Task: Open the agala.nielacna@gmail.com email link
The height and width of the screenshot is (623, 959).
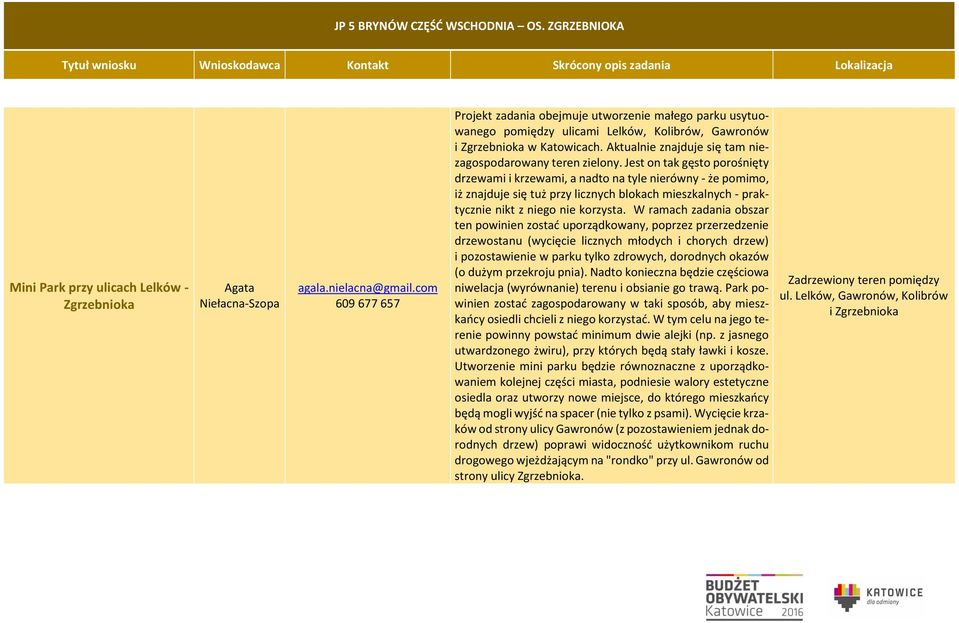Action: pyautogui.click(x=368, y=288)
